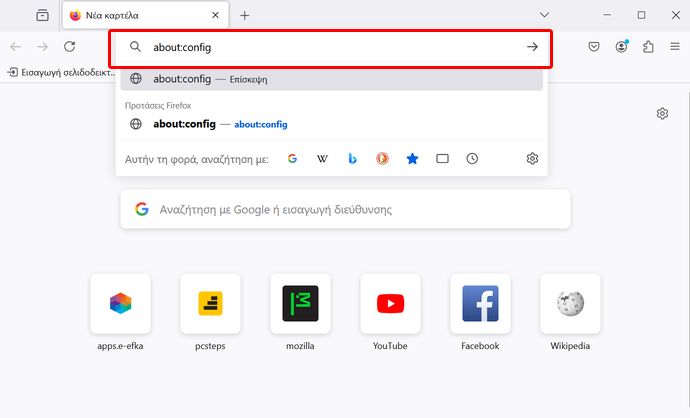Search this time with Google icon

pyautogui.click(x=292, y=158)
